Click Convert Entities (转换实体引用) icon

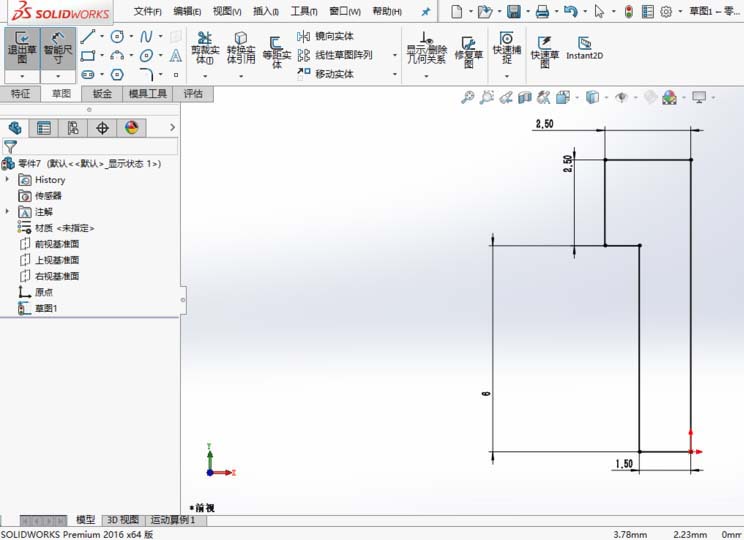pyautogui.click(x=240, y=47)
